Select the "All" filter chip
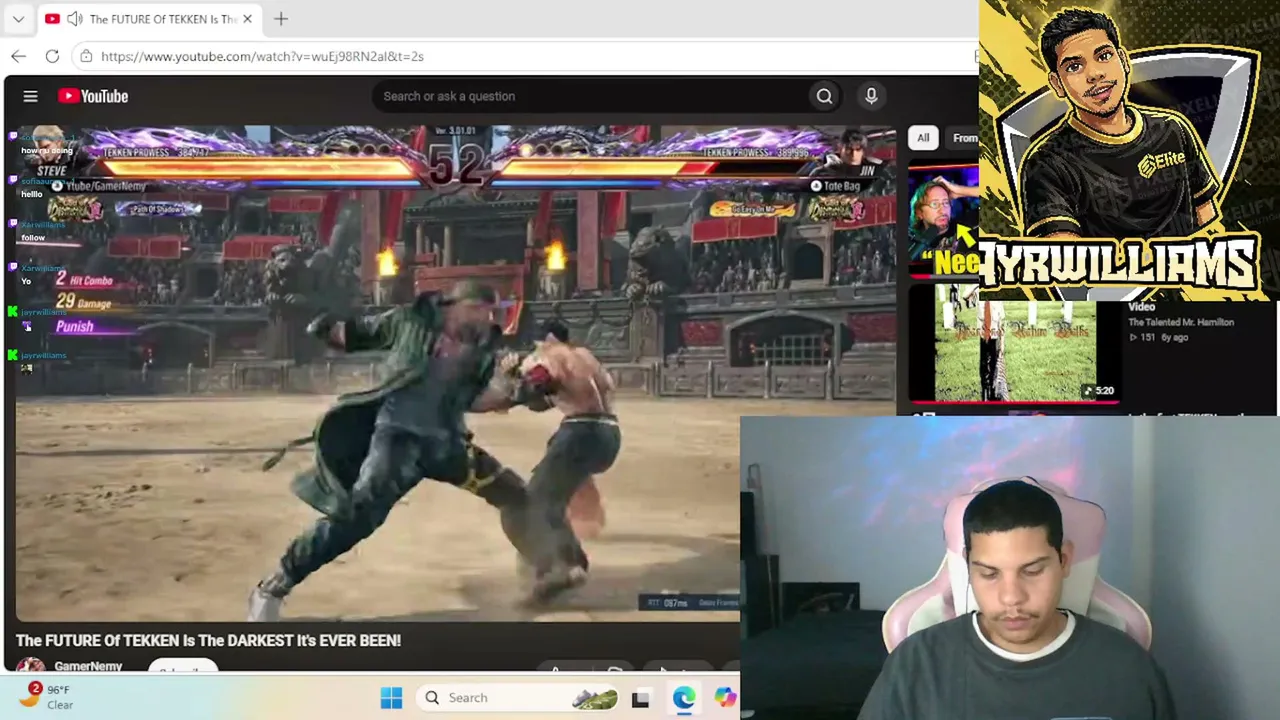The image size is (1280, 720). click(923, 138)
